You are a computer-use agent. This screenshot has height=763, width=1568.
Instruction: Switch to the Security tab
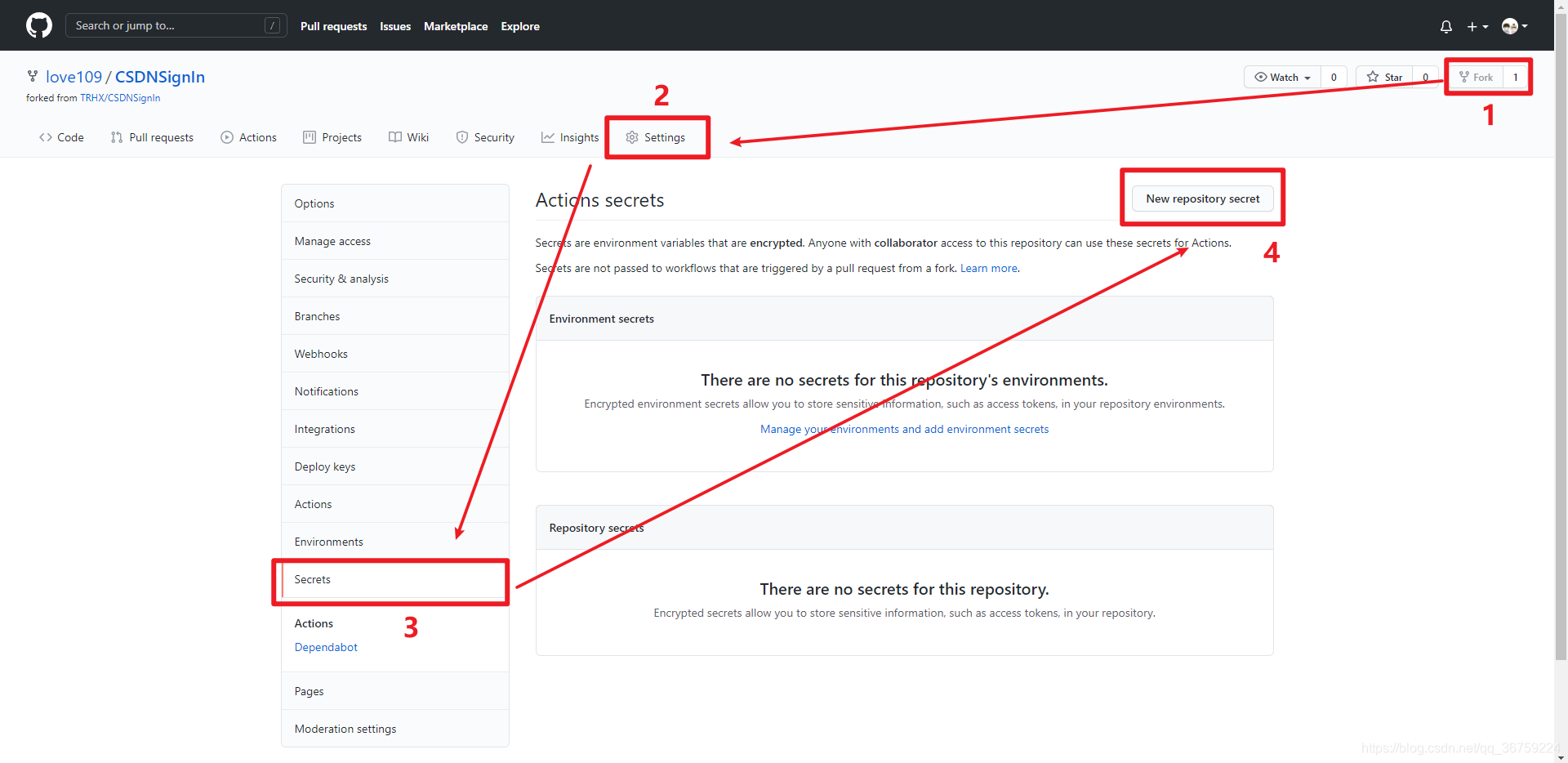pos(485,137)
